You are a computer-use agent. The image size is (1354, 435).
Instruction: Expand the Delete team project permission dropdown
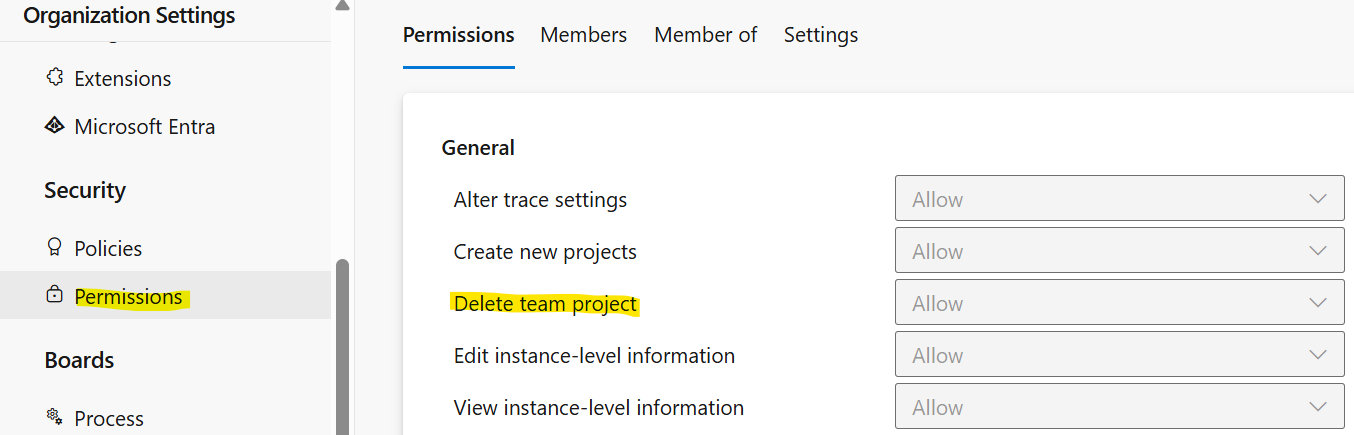(1119, 303)
